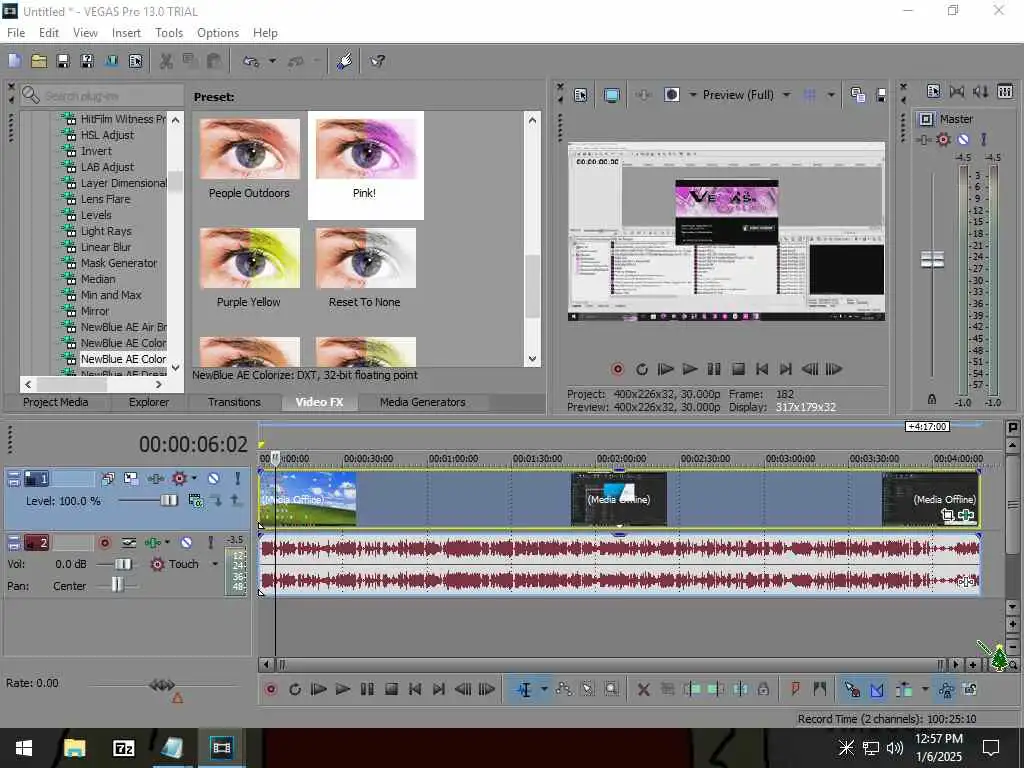This screenshot has height=768, width=1024.
Task: Click the Delete X icon in the bottom toolbar
Action: click(643, 689)
